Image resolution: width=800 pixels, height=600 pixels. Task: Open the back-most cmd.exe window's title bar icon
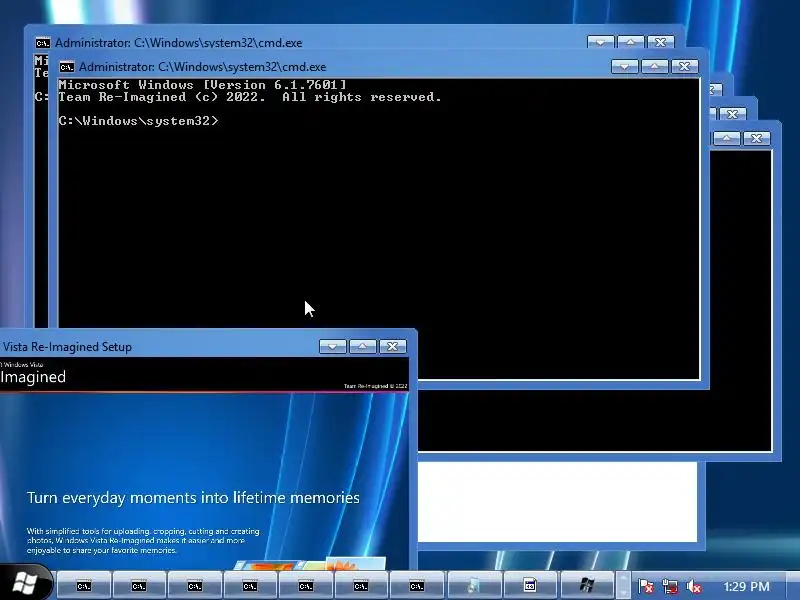click(x=43, y=43)
